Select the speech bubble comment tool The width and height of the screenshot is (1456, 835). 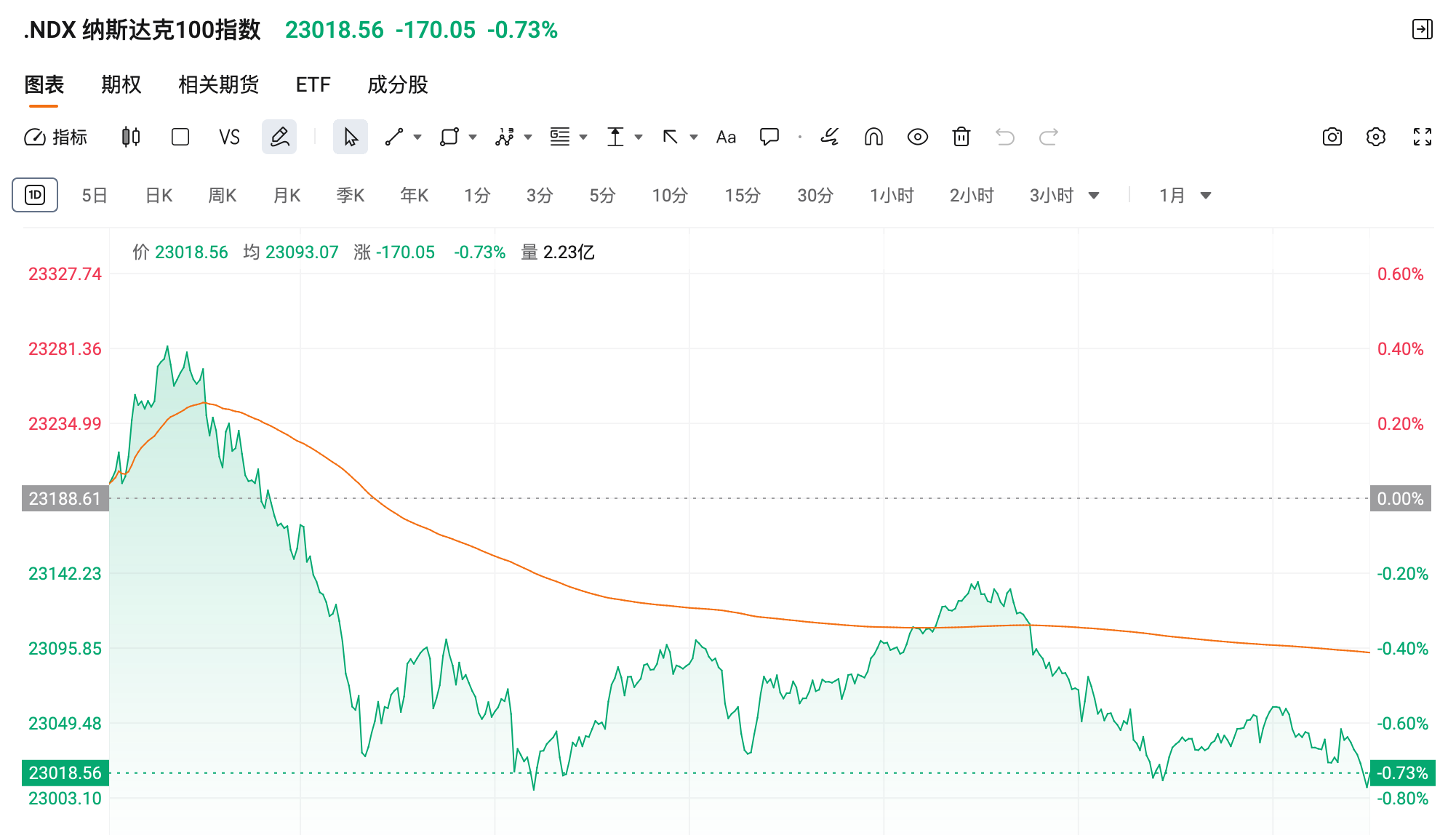point(769,137)
